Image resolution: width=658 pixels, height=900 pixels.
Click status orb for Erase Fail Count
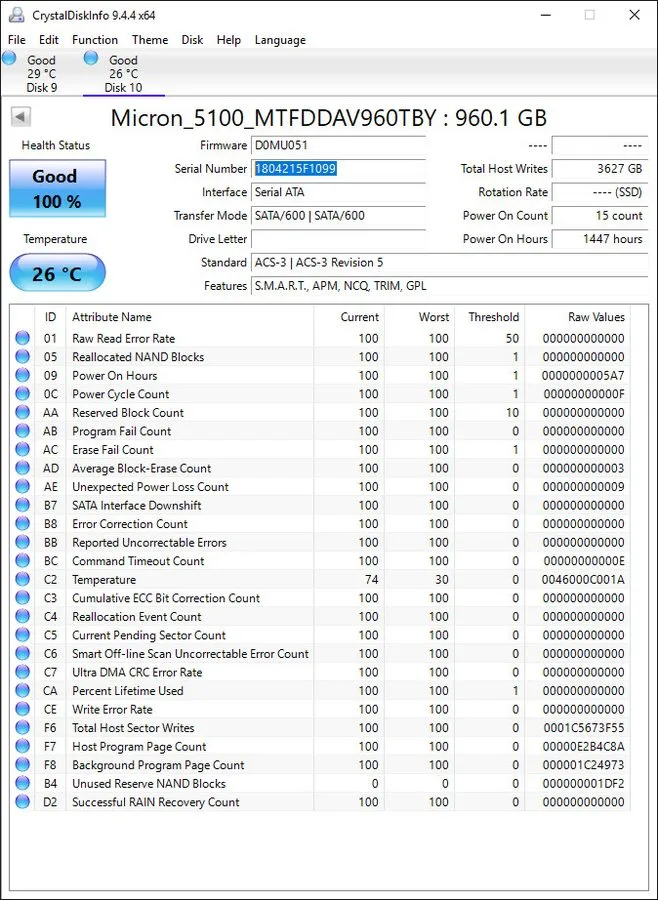[x=22, y=449]
